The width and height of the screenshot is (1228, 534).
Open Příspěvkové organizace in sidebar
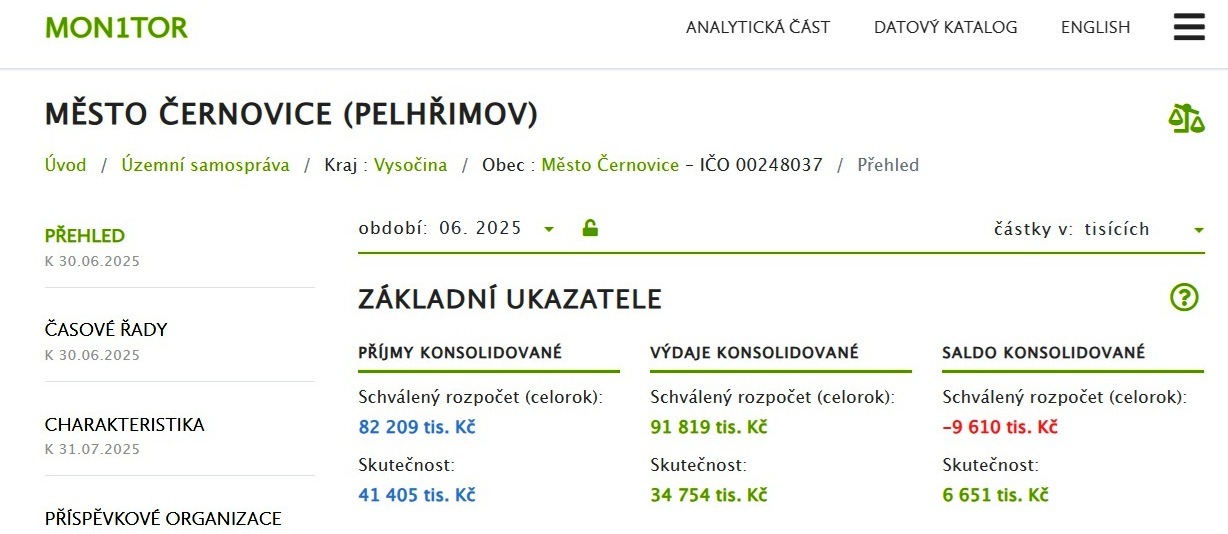point(163,518)
